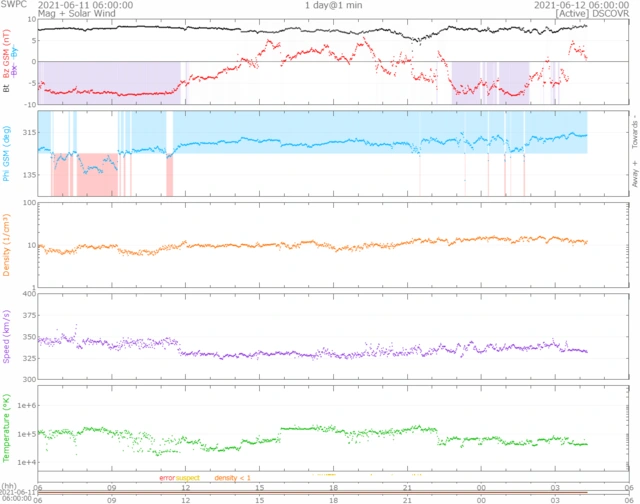The width and height of the screenshot is (640, 504).
Task: Click the Density (1/cm³) axis label
Action: tap(8, 246)
